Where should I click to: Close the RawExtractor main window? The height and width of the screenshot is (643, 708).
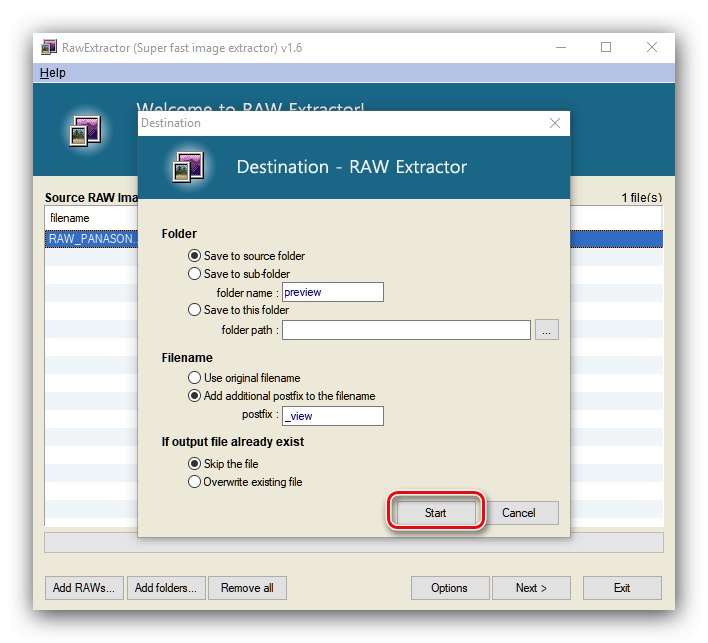tap(652, 47)
